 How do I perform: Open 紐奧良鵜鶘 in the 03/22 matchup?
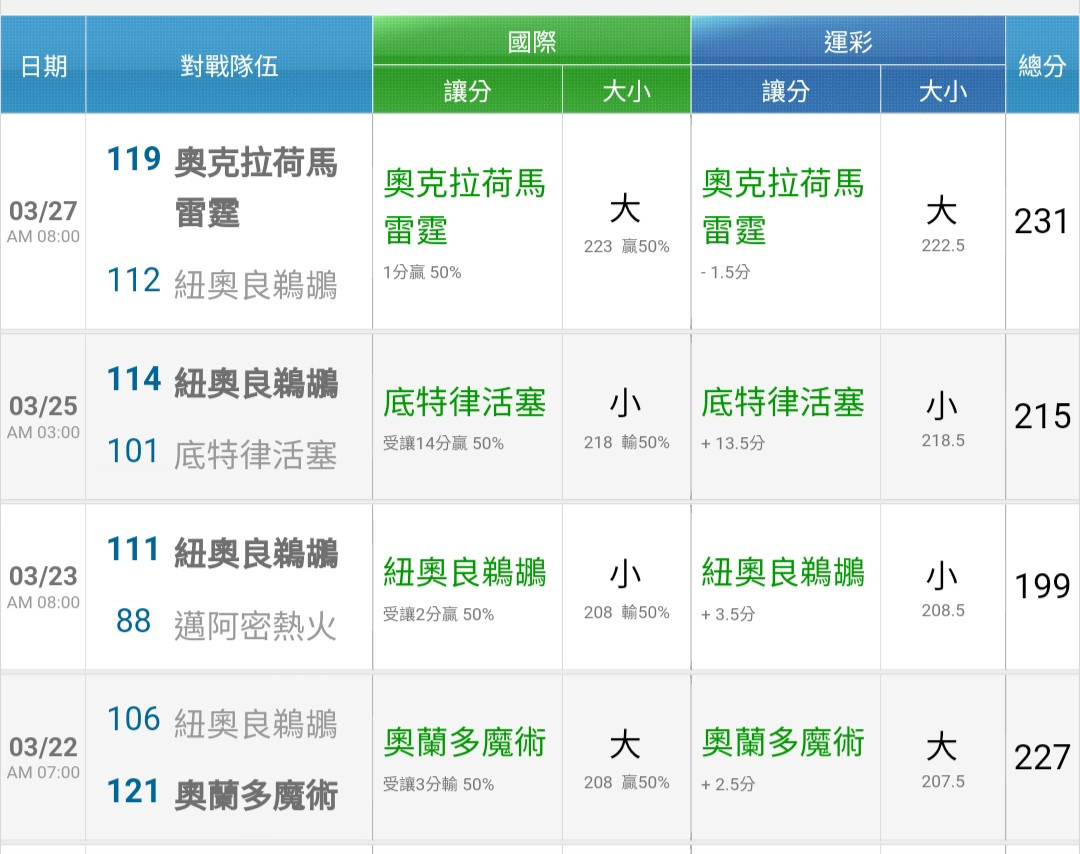pos(256,724)
